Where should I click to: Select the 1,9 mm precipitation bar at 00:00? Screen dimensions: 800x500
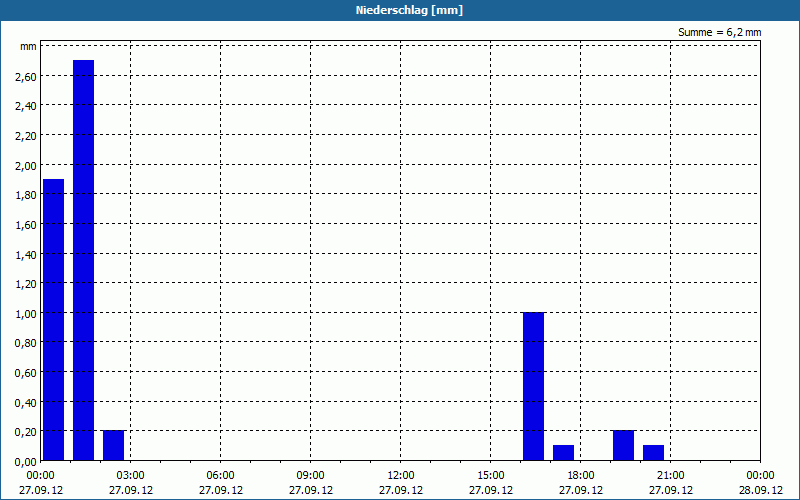[53, 319]
